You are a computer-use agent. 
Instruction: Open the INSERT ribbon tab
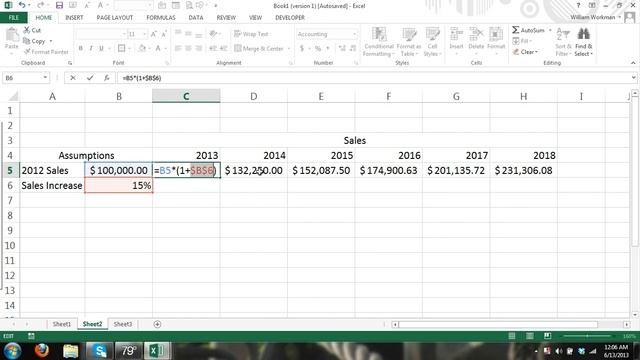(74, 18)
